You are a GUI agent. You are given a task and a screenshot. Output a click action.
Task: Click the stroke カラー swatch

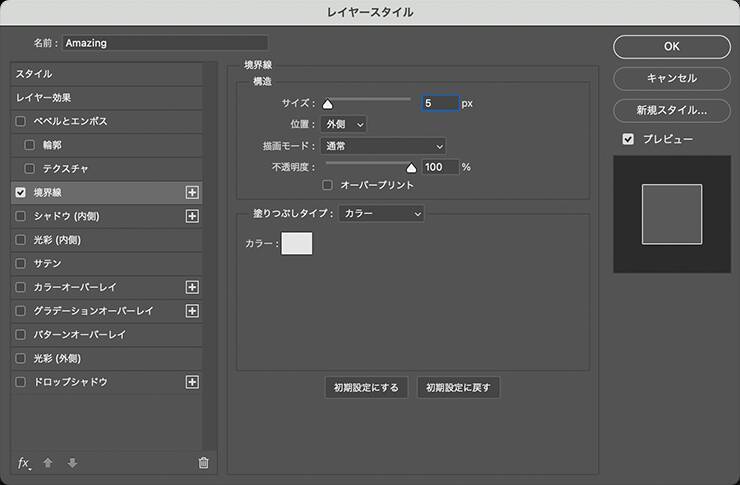pos(297,243)
